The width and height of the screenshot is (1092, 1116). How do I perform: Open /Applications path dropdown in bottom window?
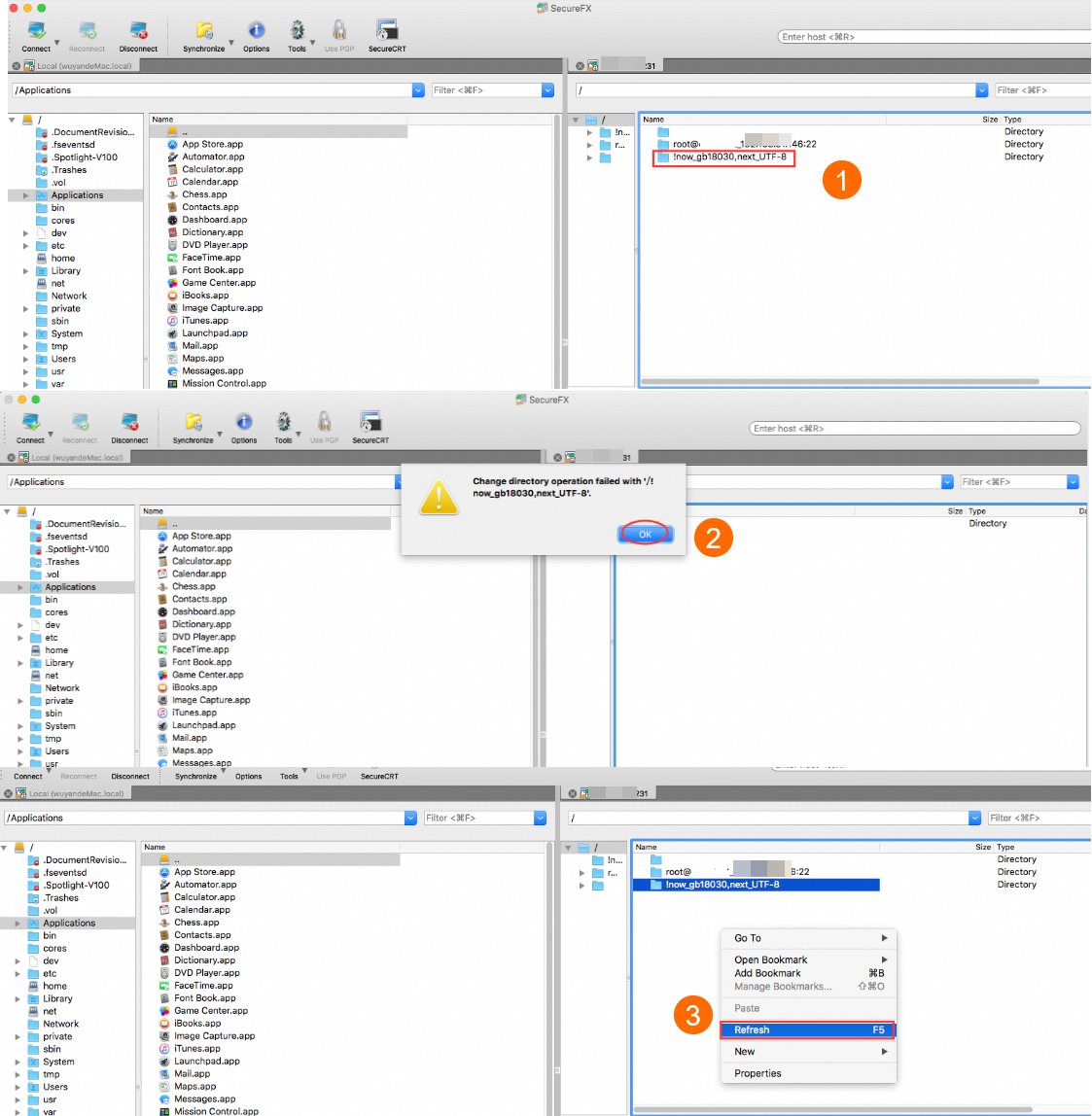point(410,818)
